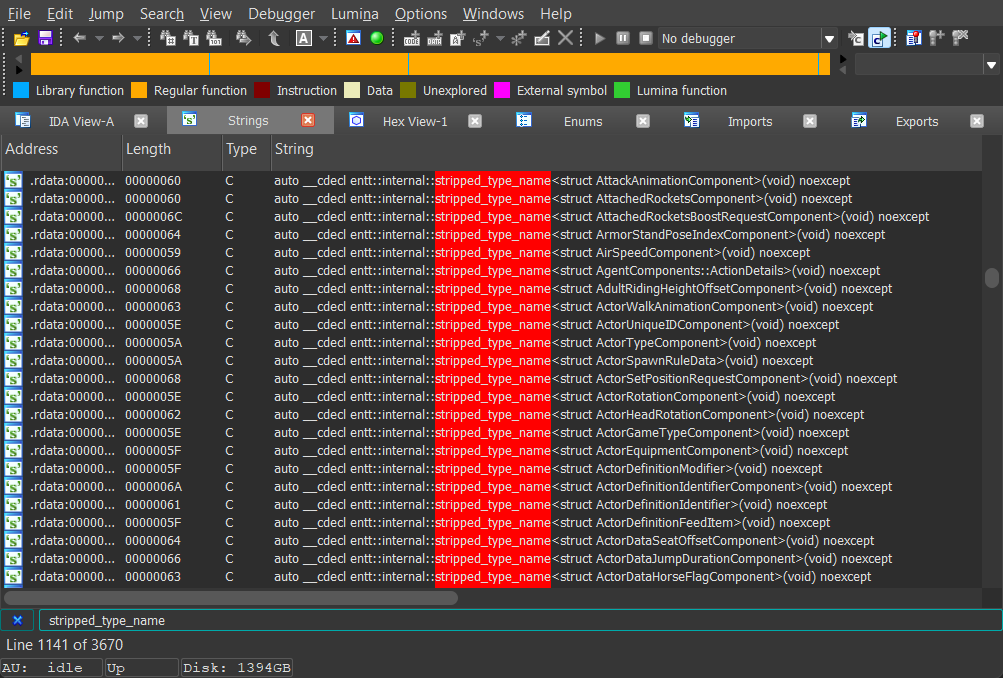Click the binoculars search-next arrow icon
The width and height of the screenshot is (1003, 678).
point(243,38)
